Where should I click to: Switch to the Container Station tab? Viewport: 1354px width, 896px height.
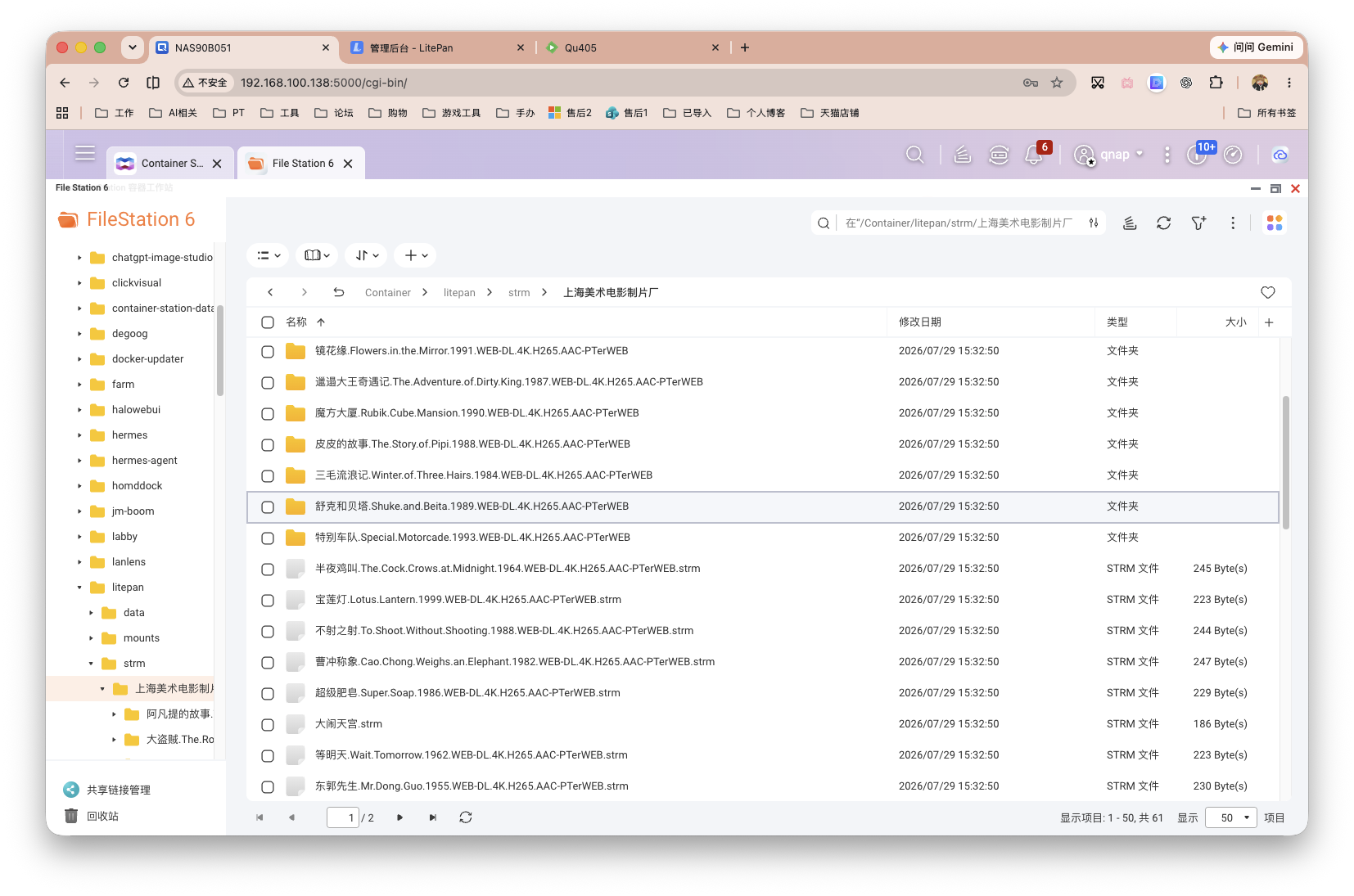click(x=170, y=164)
